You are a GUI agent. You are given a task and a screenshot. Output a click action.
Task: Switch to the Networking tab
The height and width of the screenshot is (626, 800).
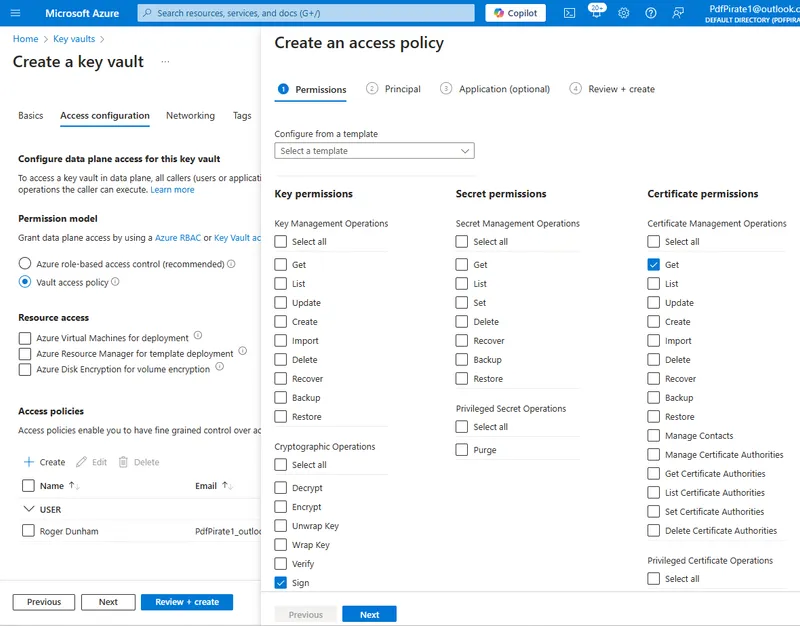(190, 116)
